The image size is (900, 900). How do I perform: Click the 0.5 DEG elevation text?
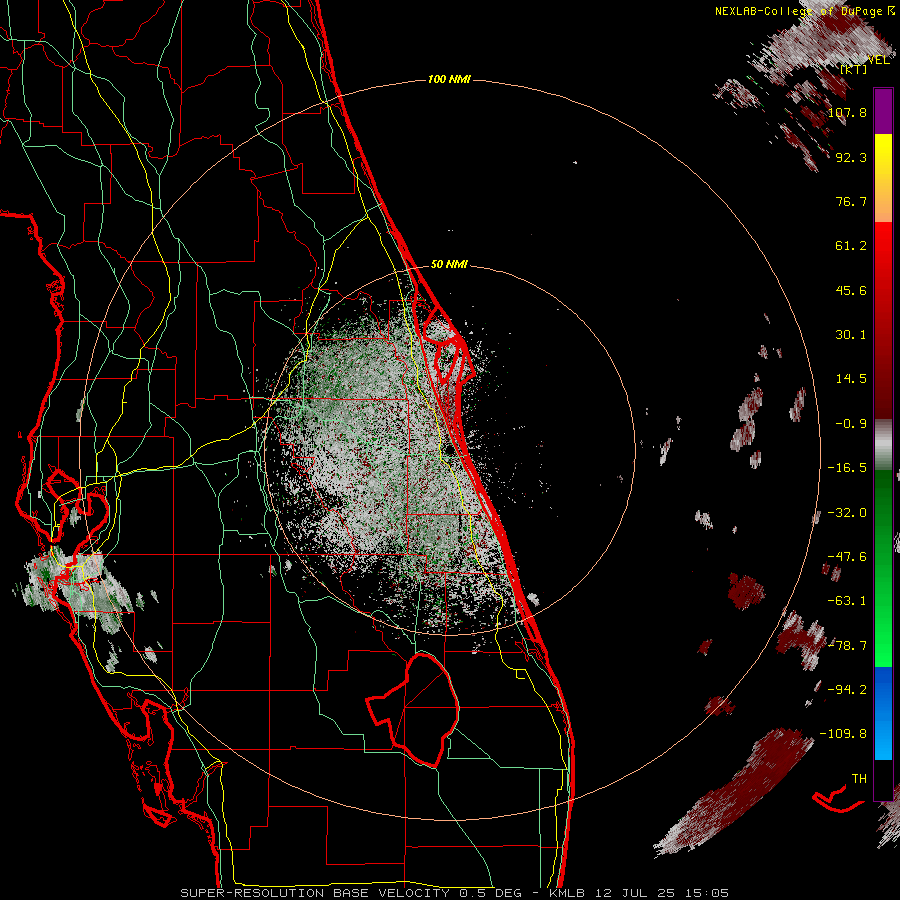(490, 893)
